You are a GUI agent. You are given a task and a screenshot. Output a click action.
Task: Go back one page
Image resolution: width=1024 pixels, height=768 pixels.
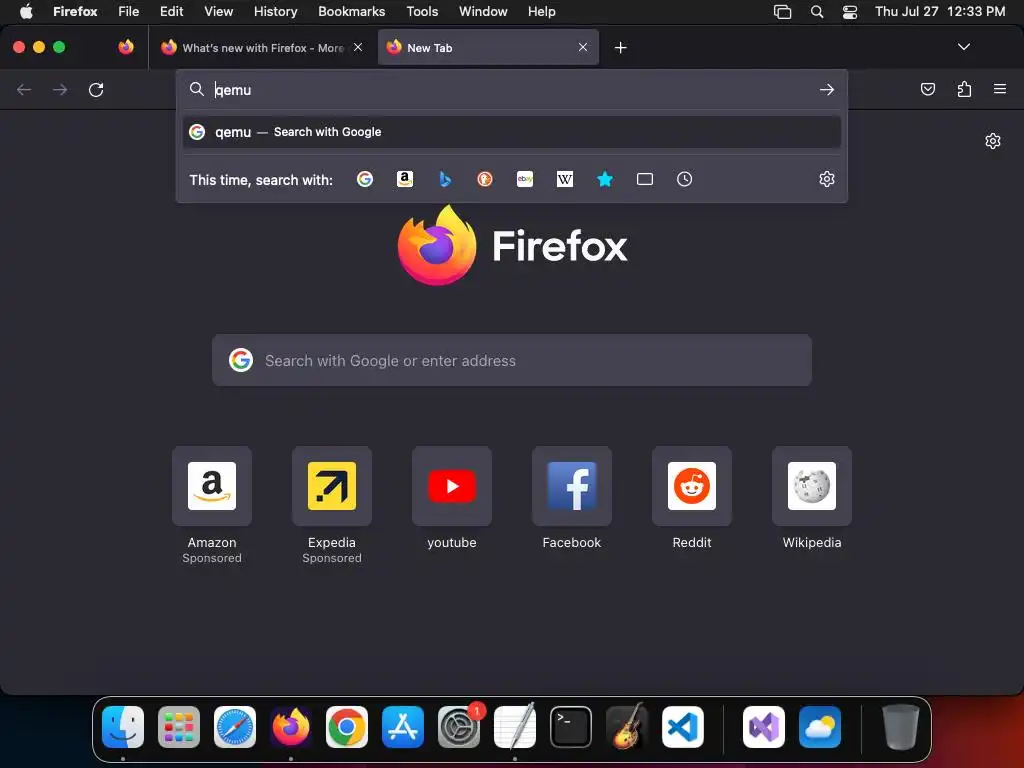[24, 89]
